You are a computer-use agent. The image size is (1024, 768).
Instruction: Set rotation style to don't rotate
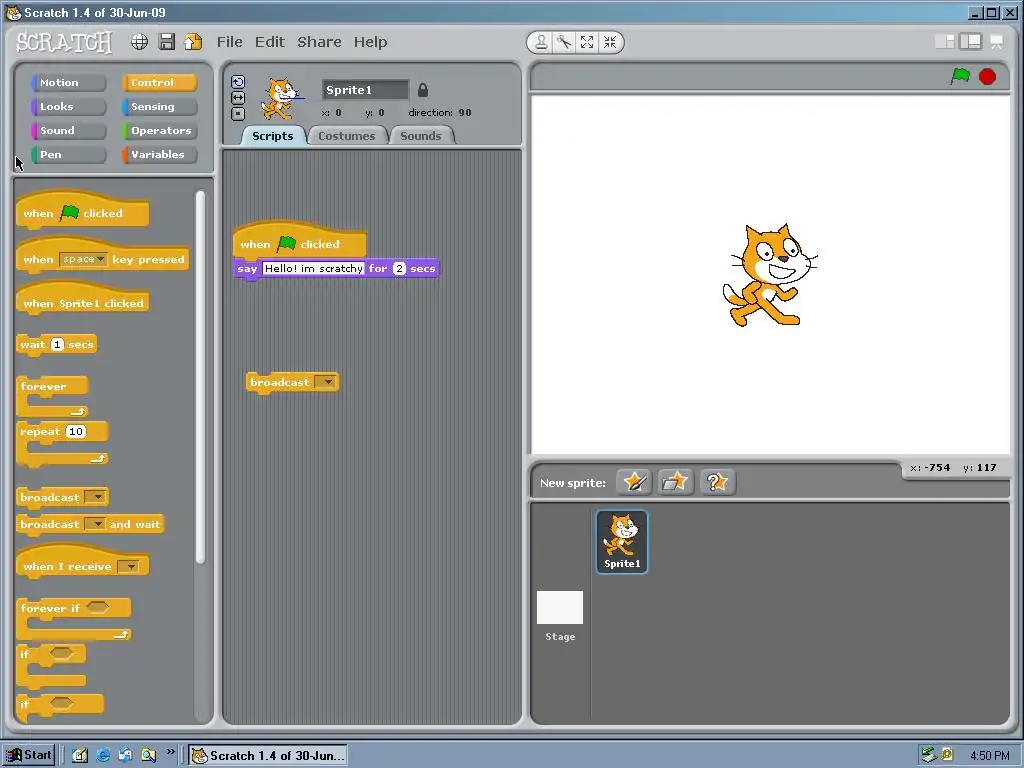tap(238, 114)
